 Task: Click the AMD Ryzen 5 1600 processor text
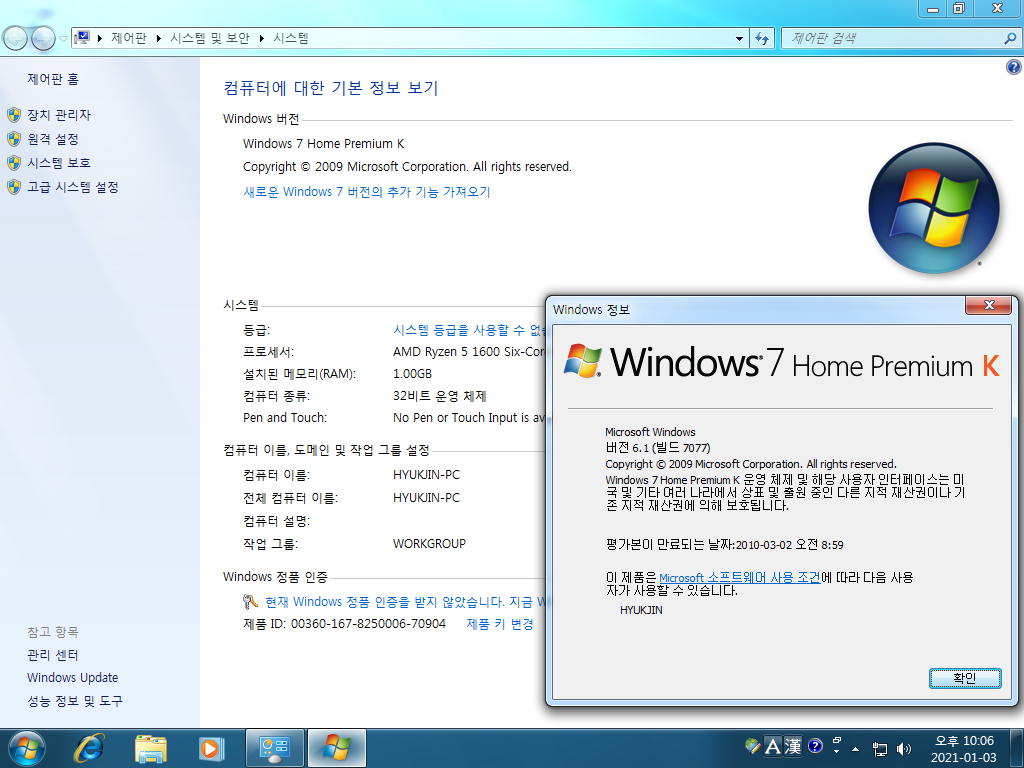469,352
